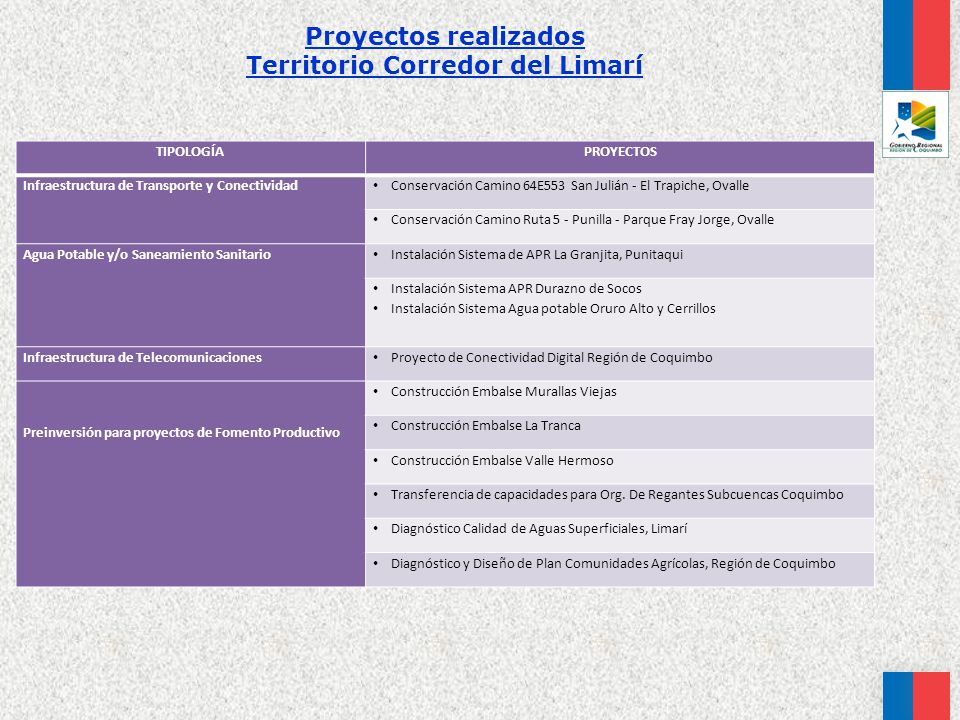Click Instalación Sistema de APR La Granjita

coord(620,261)
